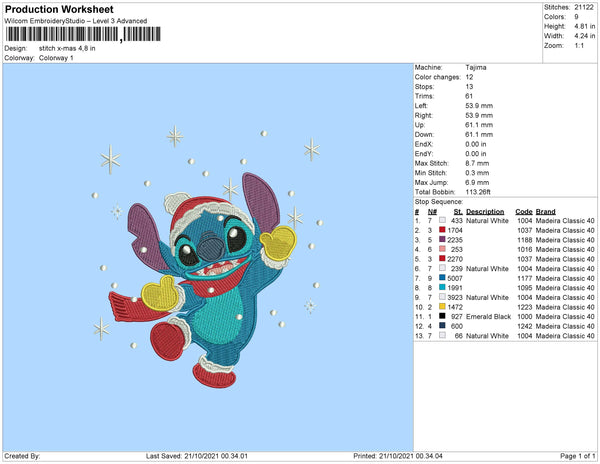Click the white swatch in stop 13
The image size is (600, 464).
(442, 335)
